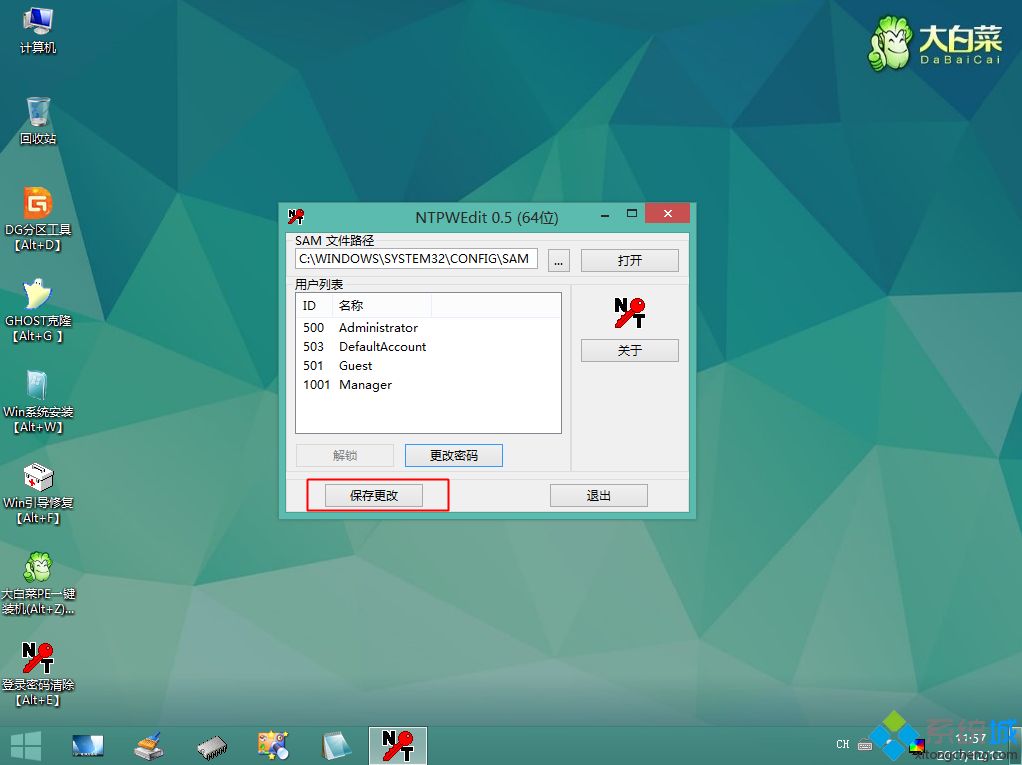Screen dimensions: 1022x765
Task: Select the NTPWEdit icon on the taskbar
Action: (x=398, y=744)
